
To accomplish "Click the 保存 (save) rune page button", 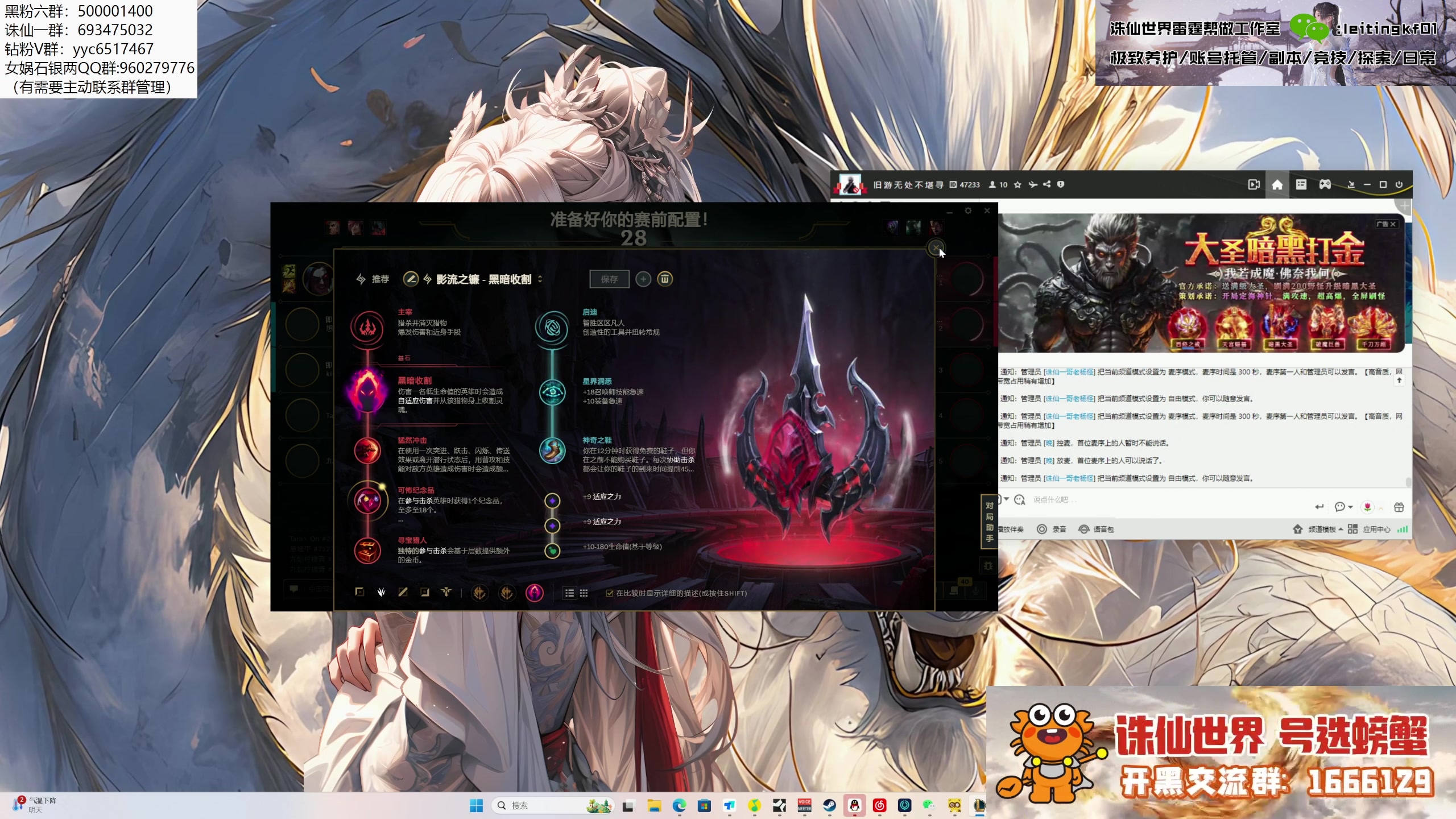I will tap(609, 279).
